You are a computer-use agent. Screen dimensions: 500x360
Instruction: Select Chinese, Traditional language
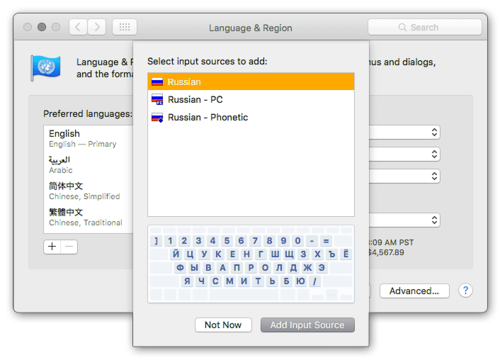(88, 217)
